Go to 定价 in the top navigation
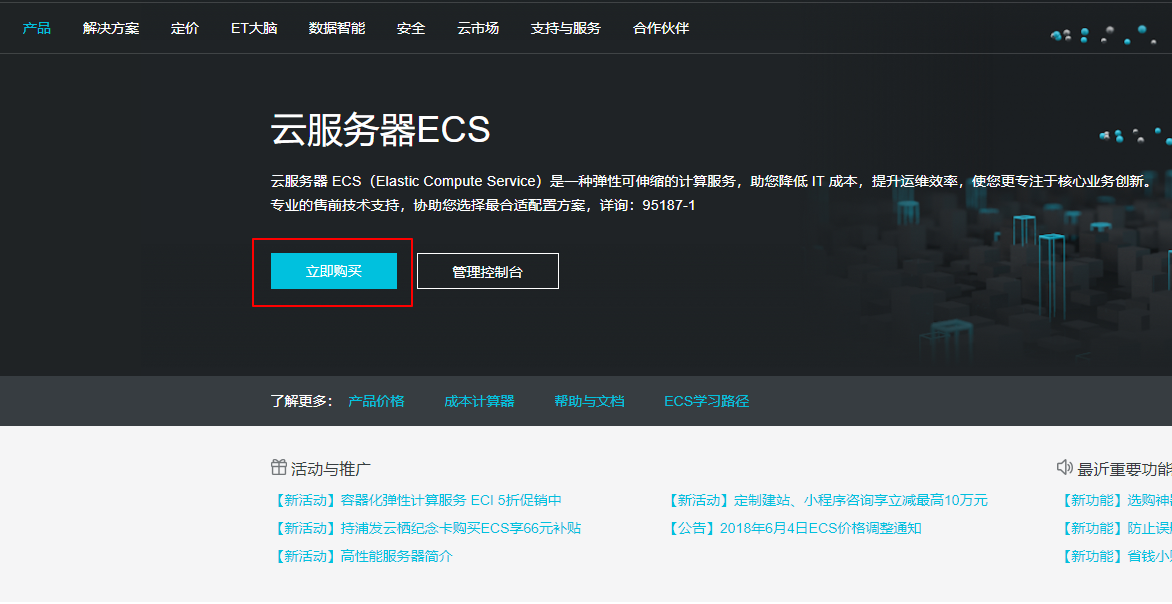Screen dimensions: 1172x604 pos(185,28)
